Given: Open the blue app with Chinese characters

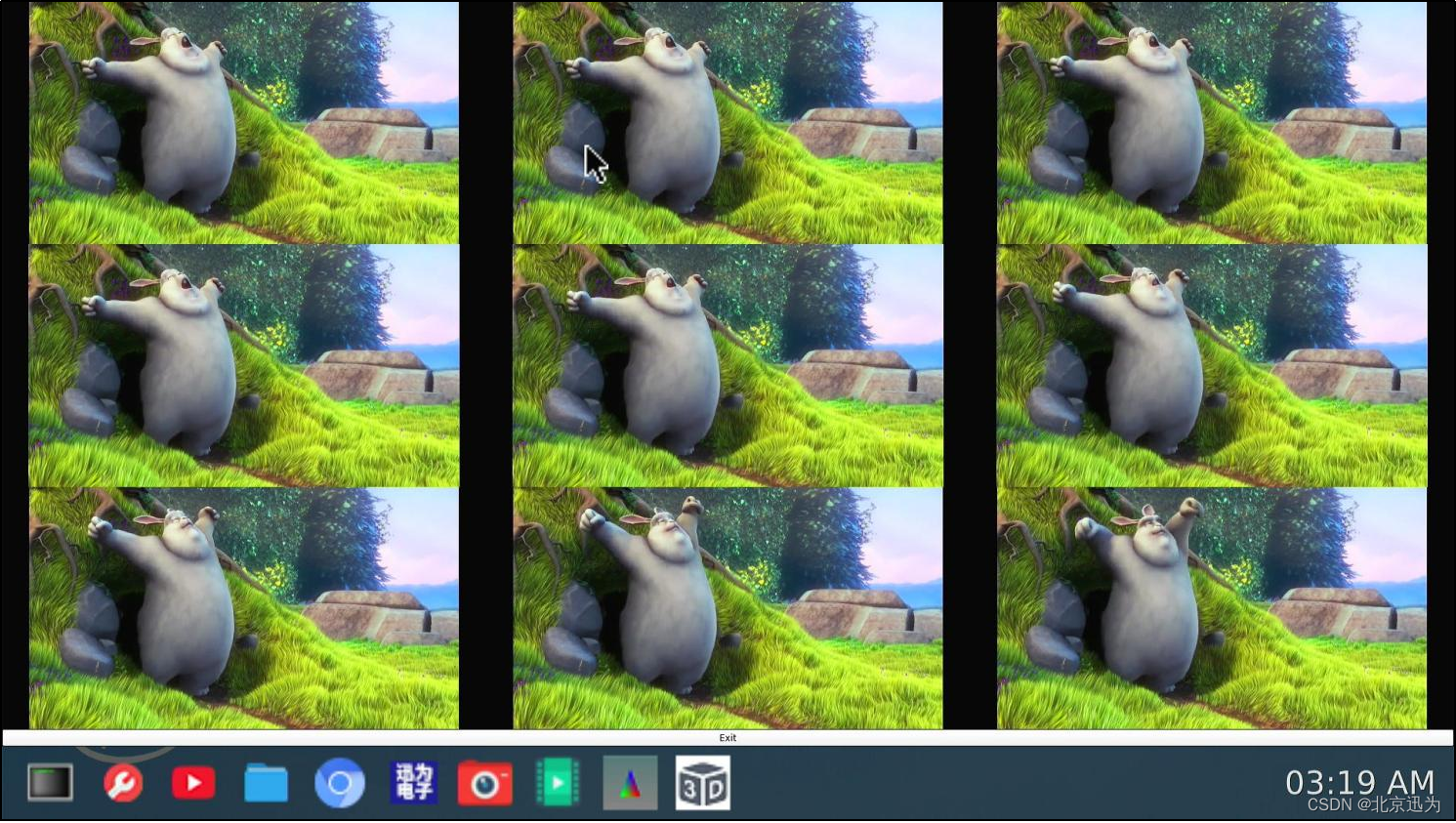Looking at the screenshot, I should [413, 783].
